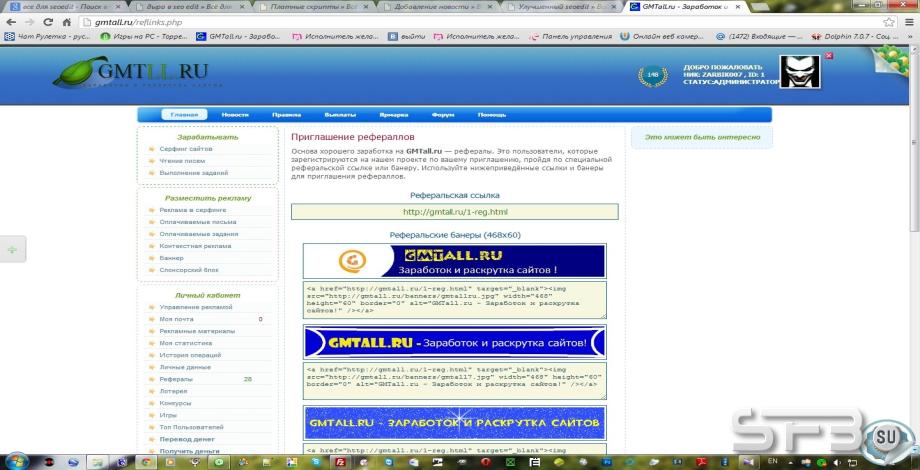This screenshot has width=920, height=470.
Task: Open 'Спонсорский блок' sidebar link
Action: point(188,270)
